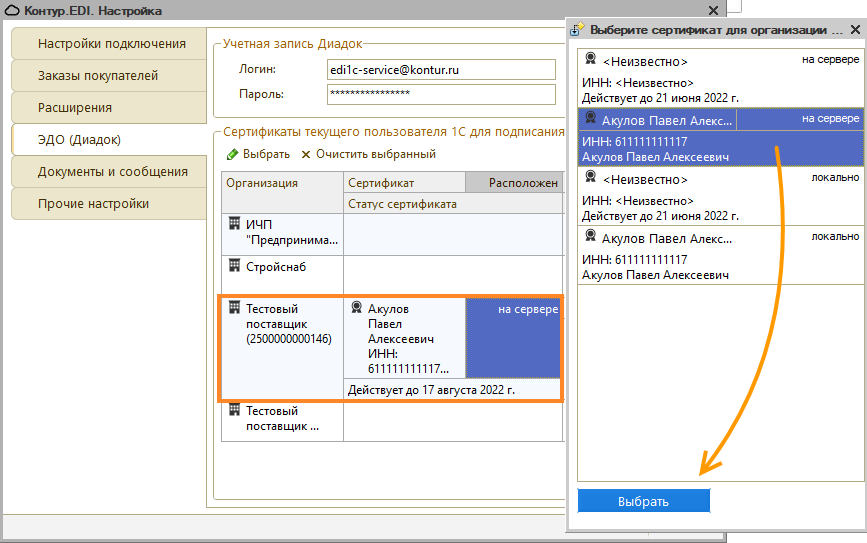
Task: Click into the Логин input field
Action: [x=441, y=70]
